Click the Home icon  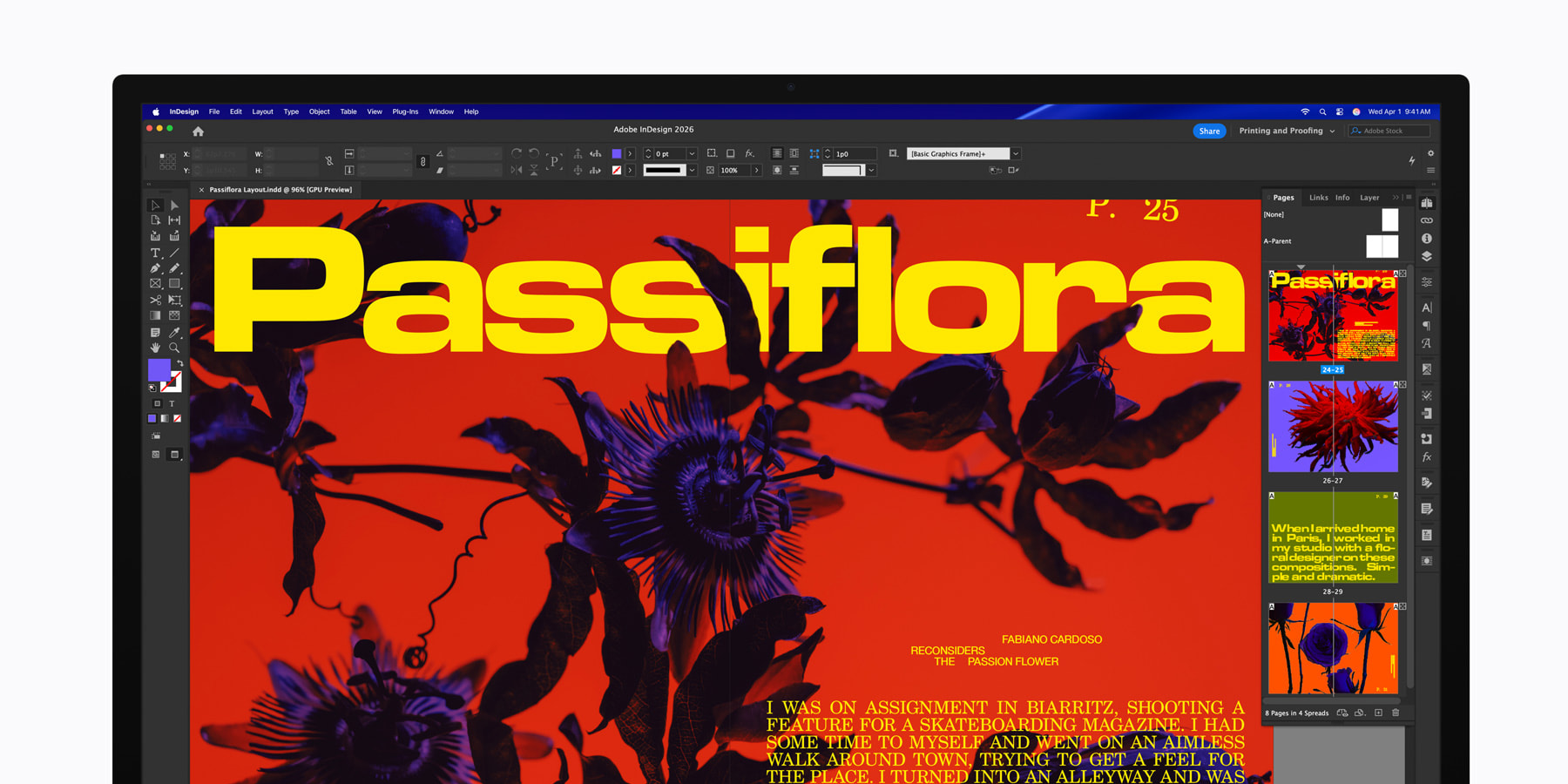pos(198,132)
